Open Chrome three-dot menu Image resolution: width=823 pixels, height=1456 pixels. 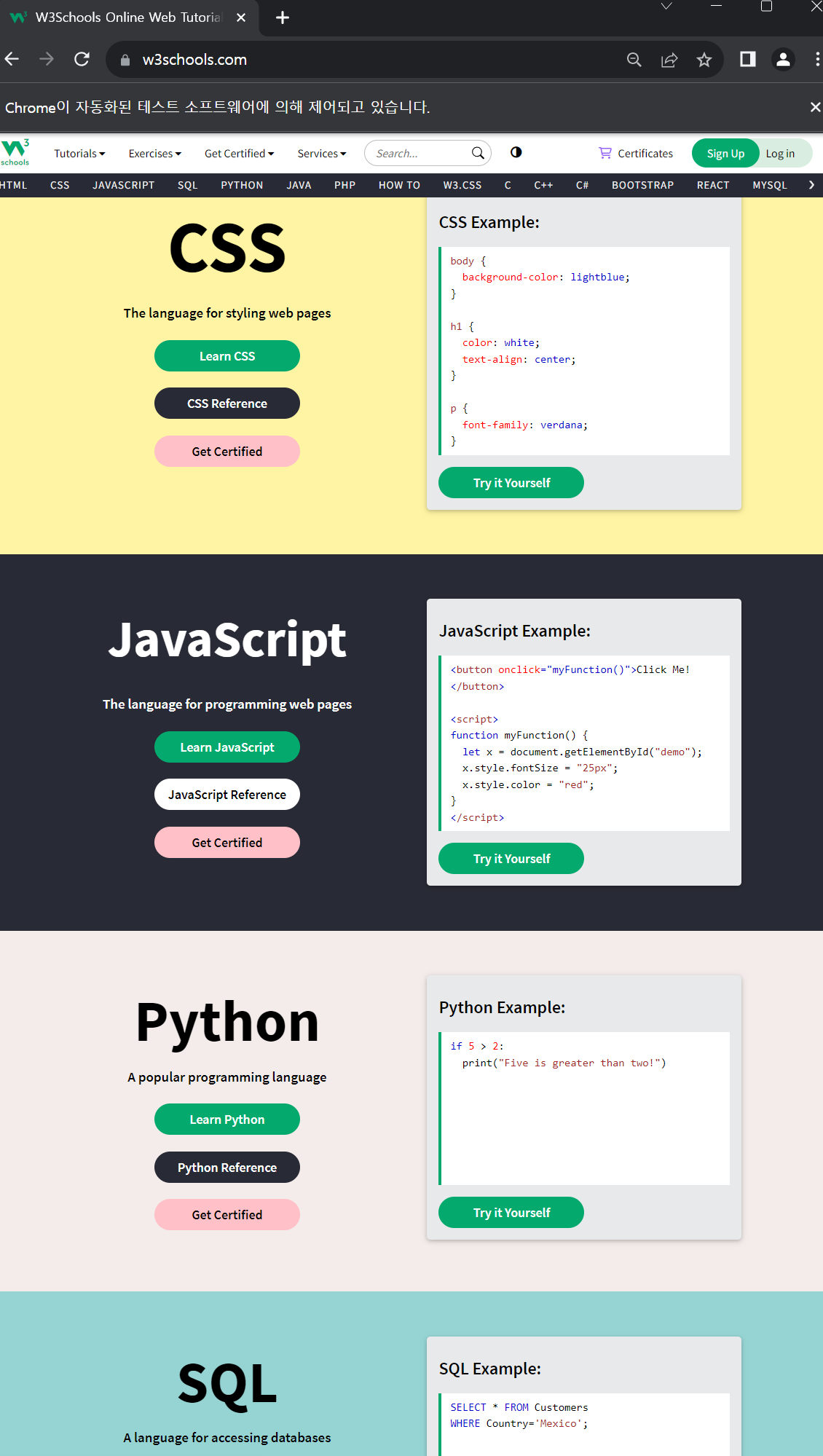click(817, 59)
